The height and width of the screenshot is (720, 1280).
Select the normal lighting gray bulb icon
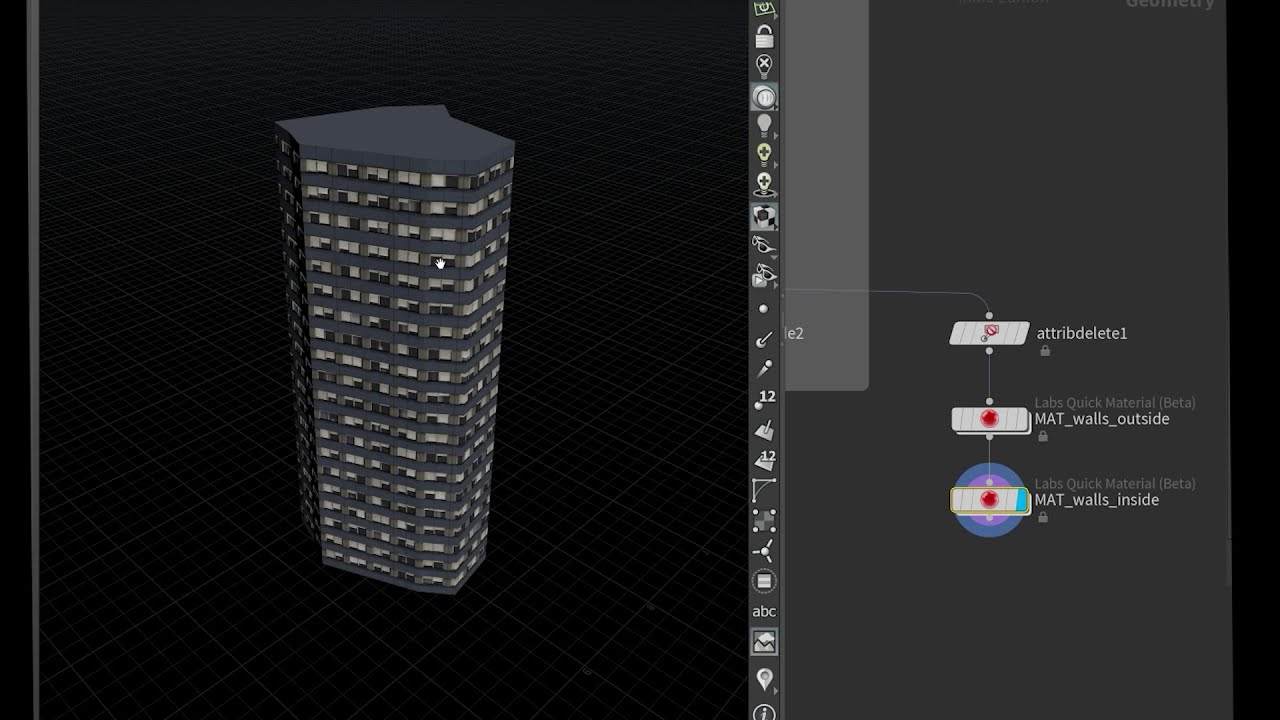[x=764, y=126]
